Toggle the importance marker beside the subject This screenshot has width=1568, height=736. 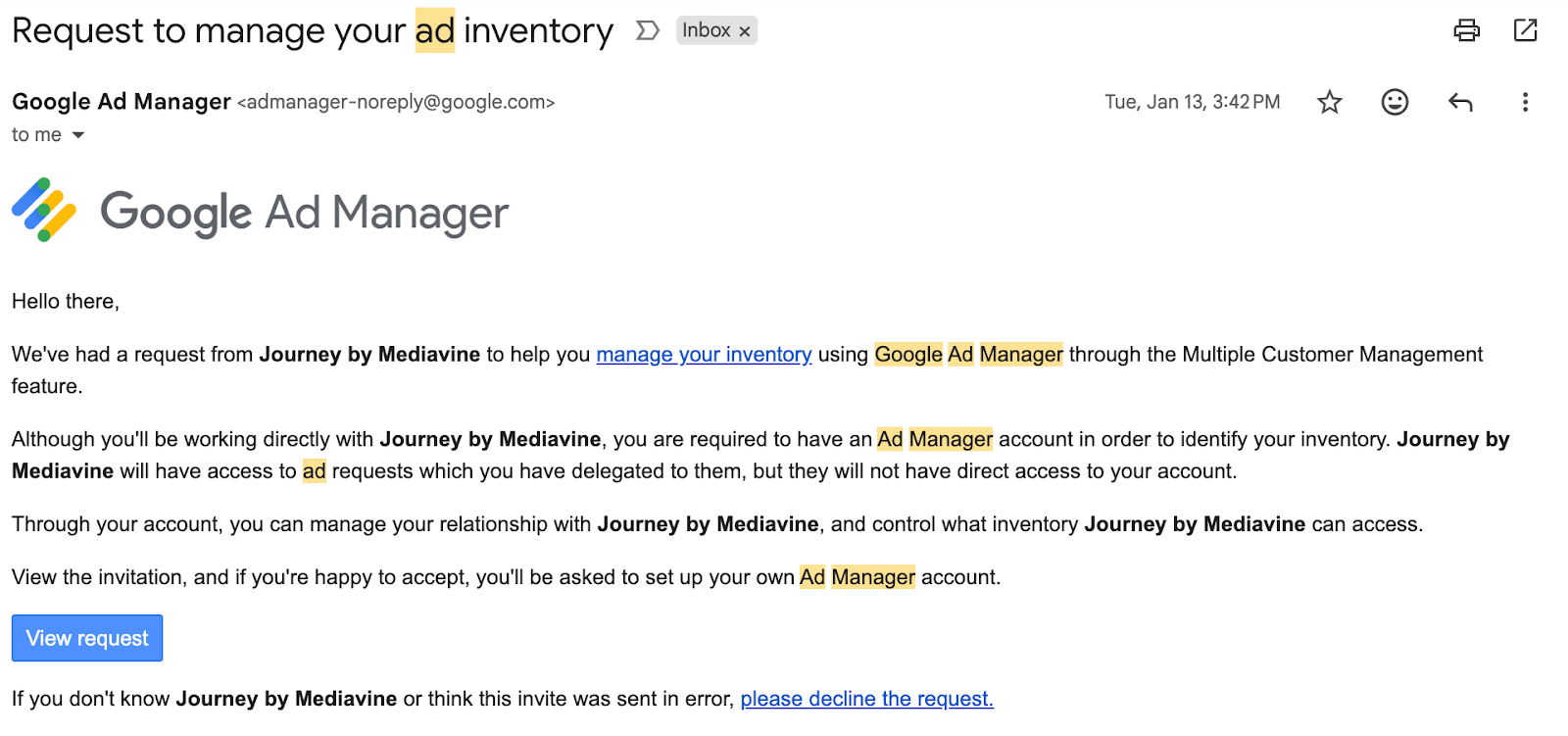point(647,30)
